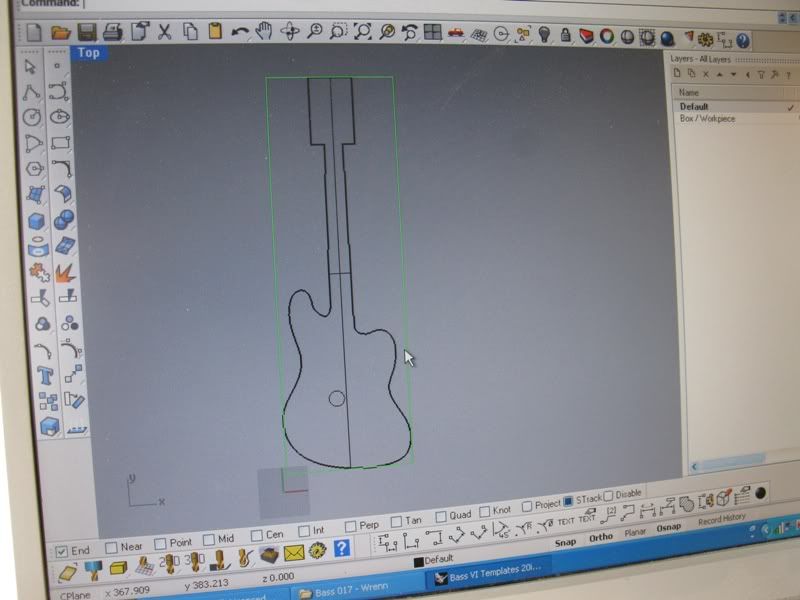800x600 pixels.
Task: Enable the Cen osnap checkbox
Action: [x=257, y=535]
